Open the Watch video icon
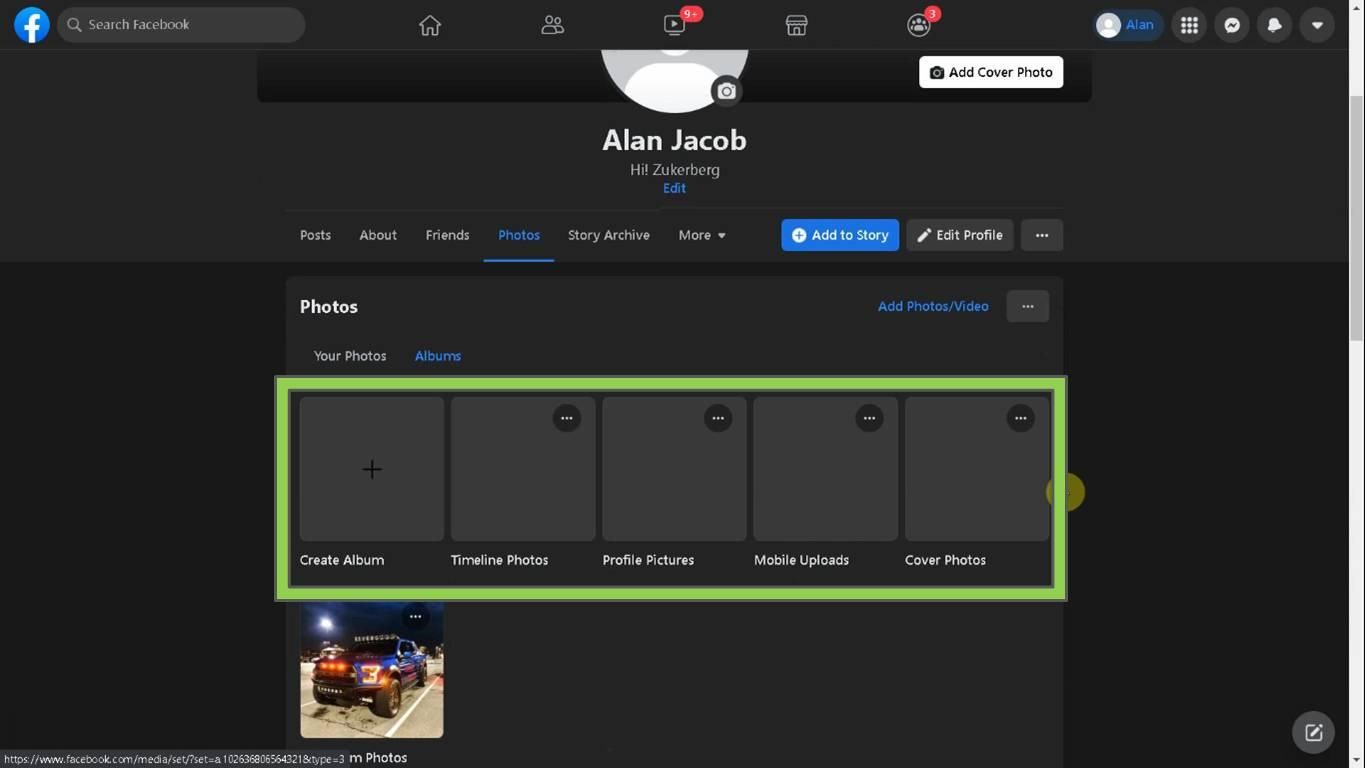The height and width of the screenshot is (768, 1365). 675,25
